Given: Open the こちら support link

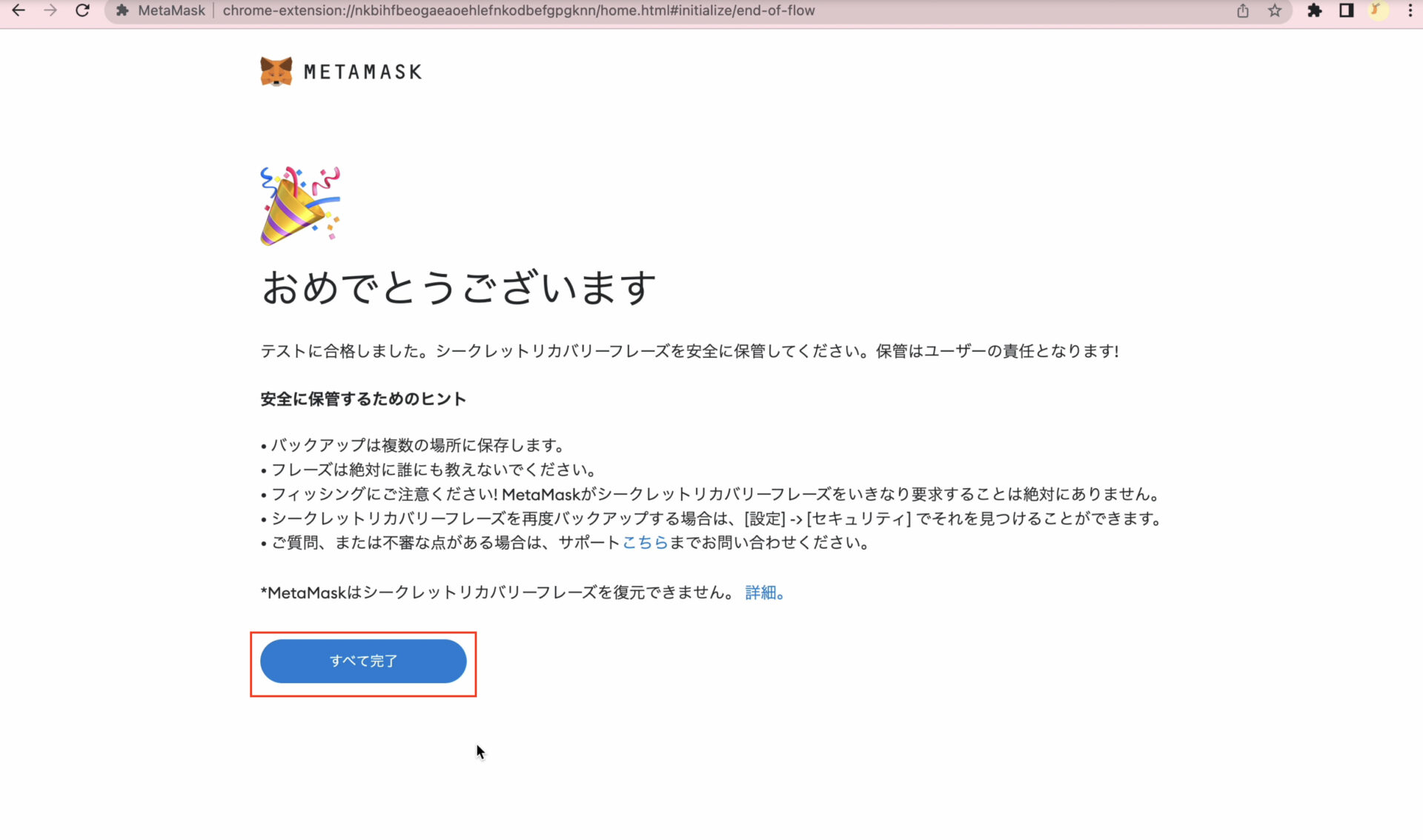Looking at the screenshot, I should 645,542.
